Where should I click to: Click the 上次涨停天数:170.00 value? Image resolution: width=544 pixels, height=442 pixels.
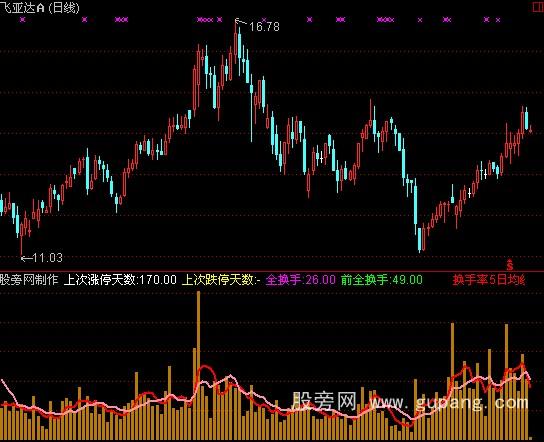click(x=120, y=279)
